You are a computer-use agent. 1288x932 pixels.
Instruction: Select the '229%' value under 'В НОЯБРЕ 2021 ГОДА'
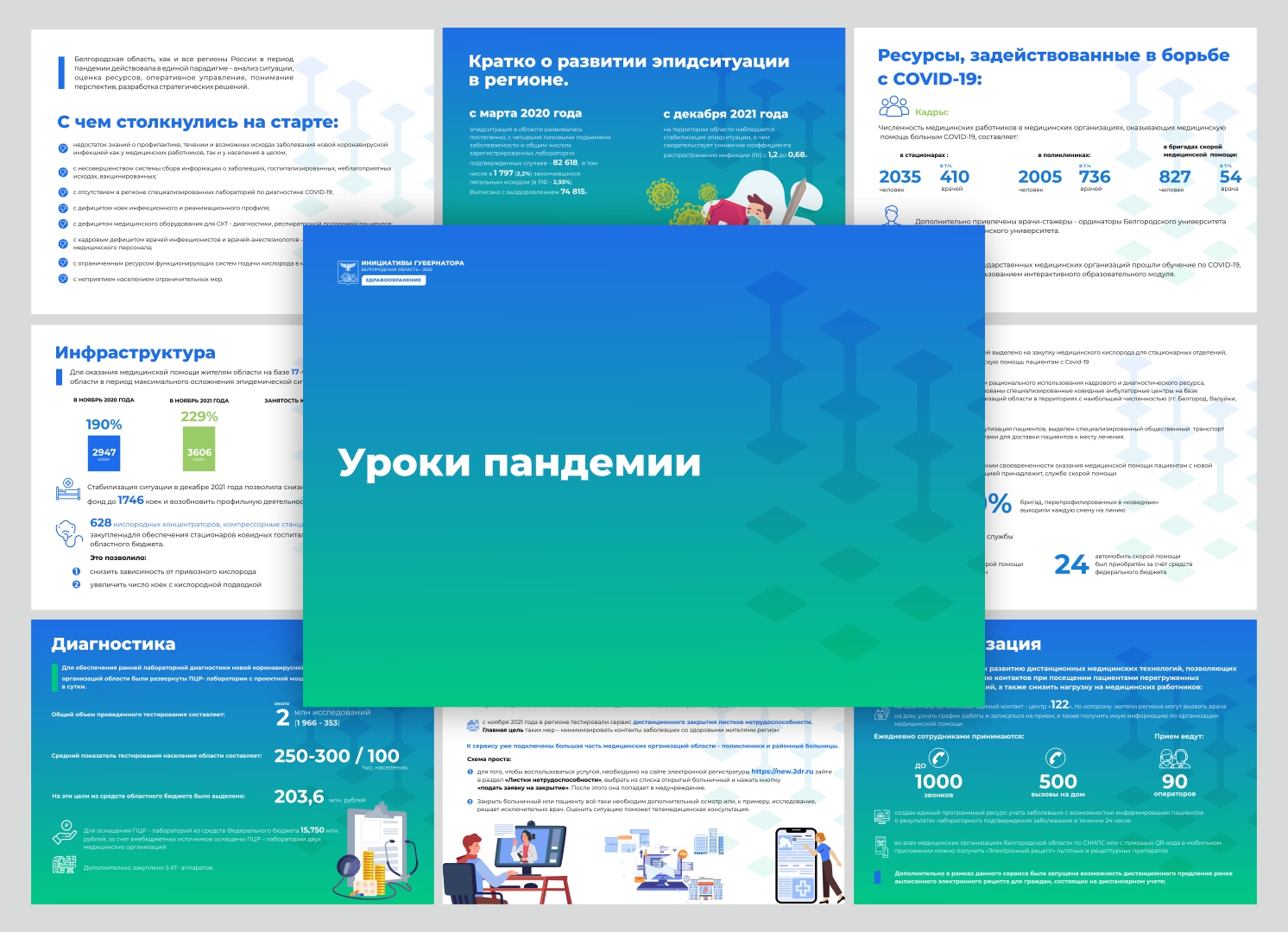tap(199, 417)
